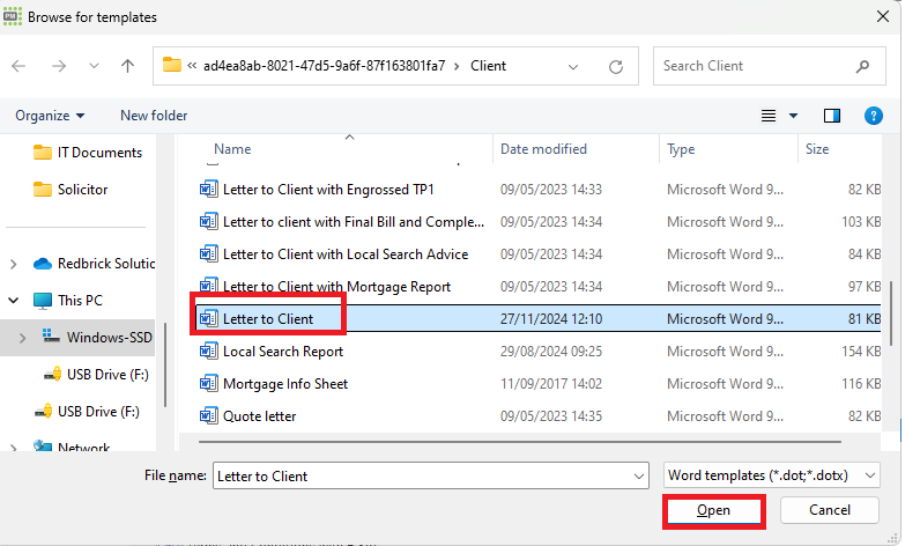Viewport: 903px width, 546px height.
Task: Click the Back navigation arrow
Action: pyautogui.click(x=20, y=66)
